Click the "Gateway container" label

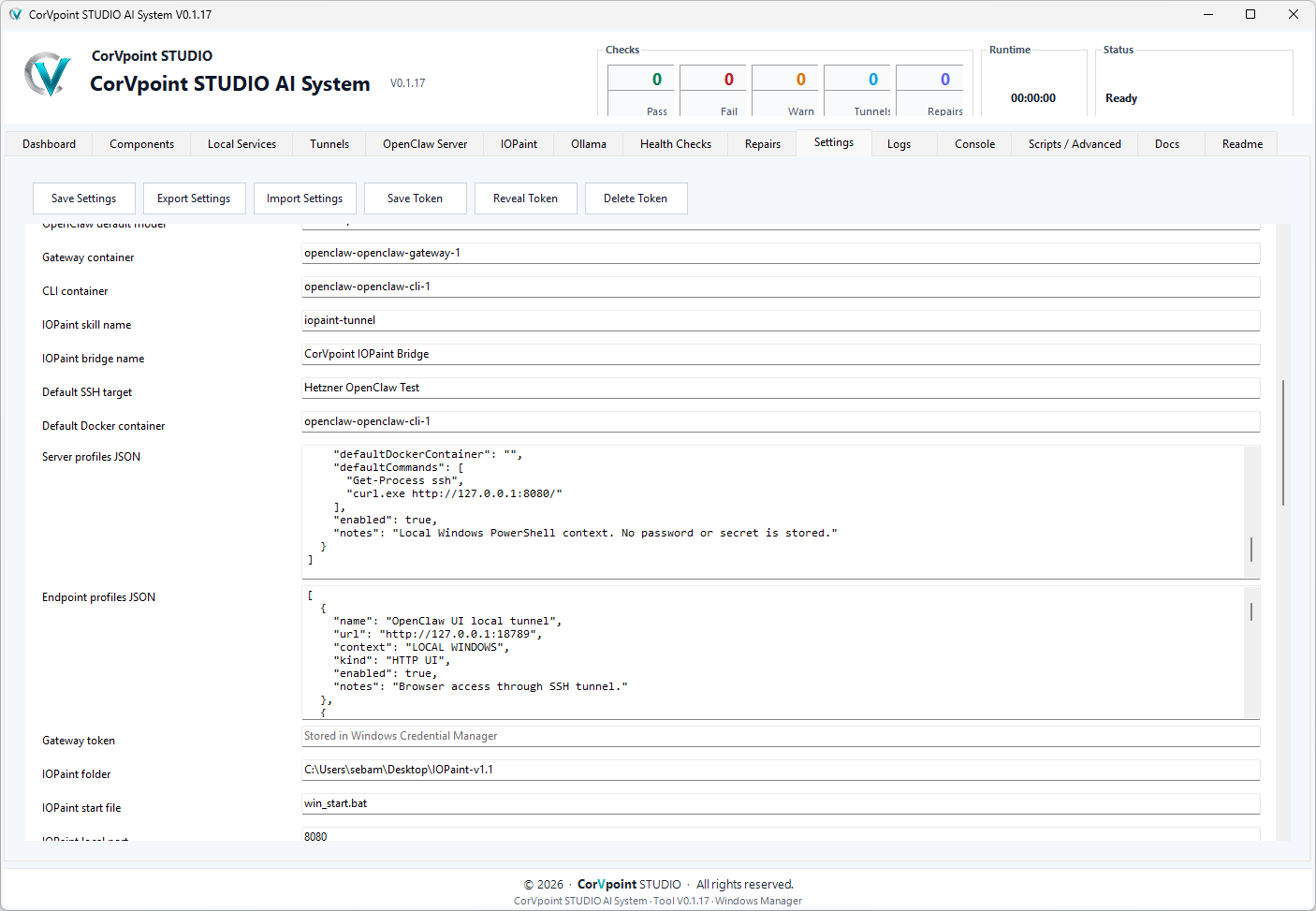coord(88,257)
